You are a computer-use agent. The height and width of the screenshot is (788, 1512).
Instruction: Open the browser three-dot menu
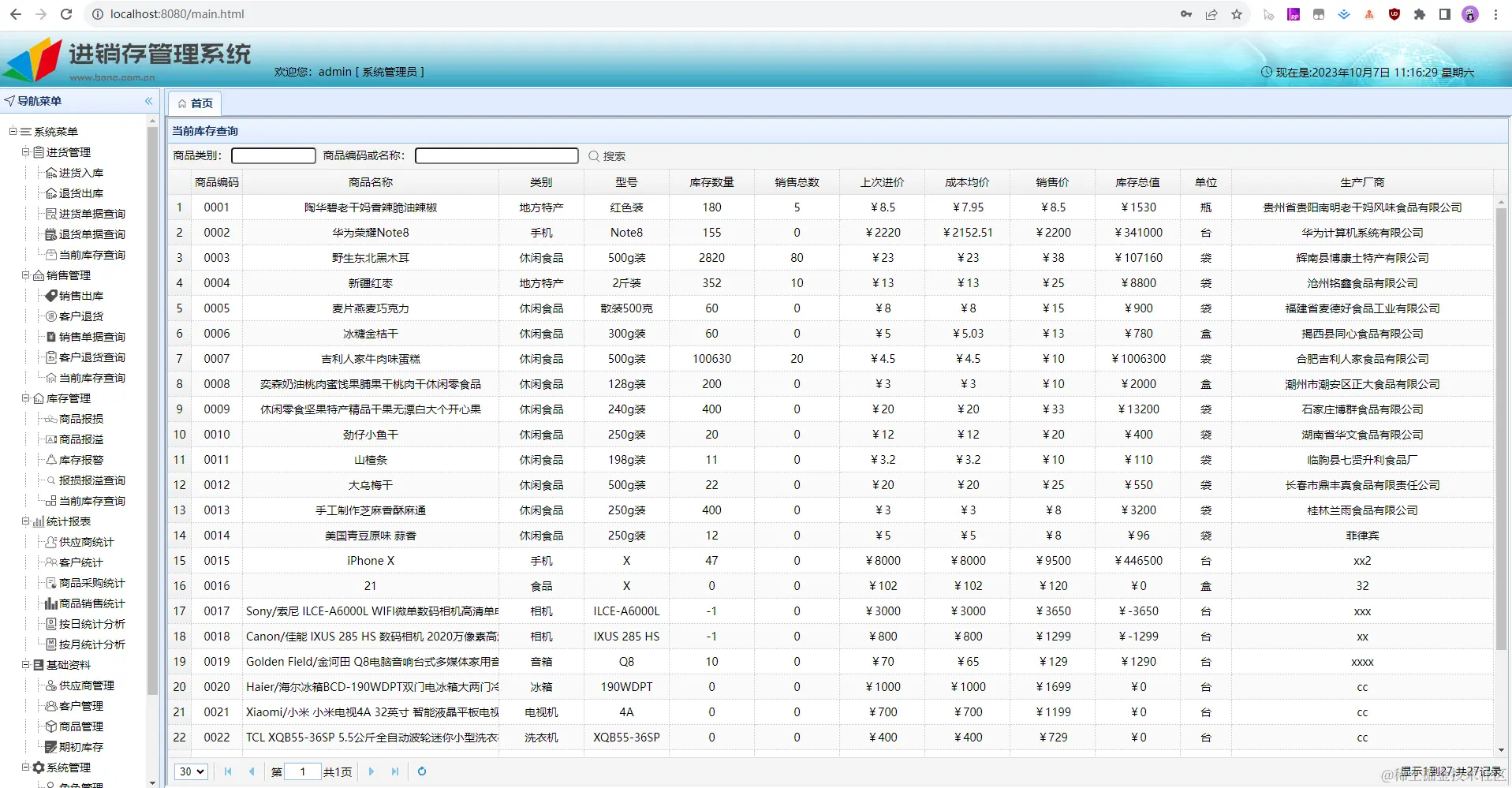point(1495,14)
